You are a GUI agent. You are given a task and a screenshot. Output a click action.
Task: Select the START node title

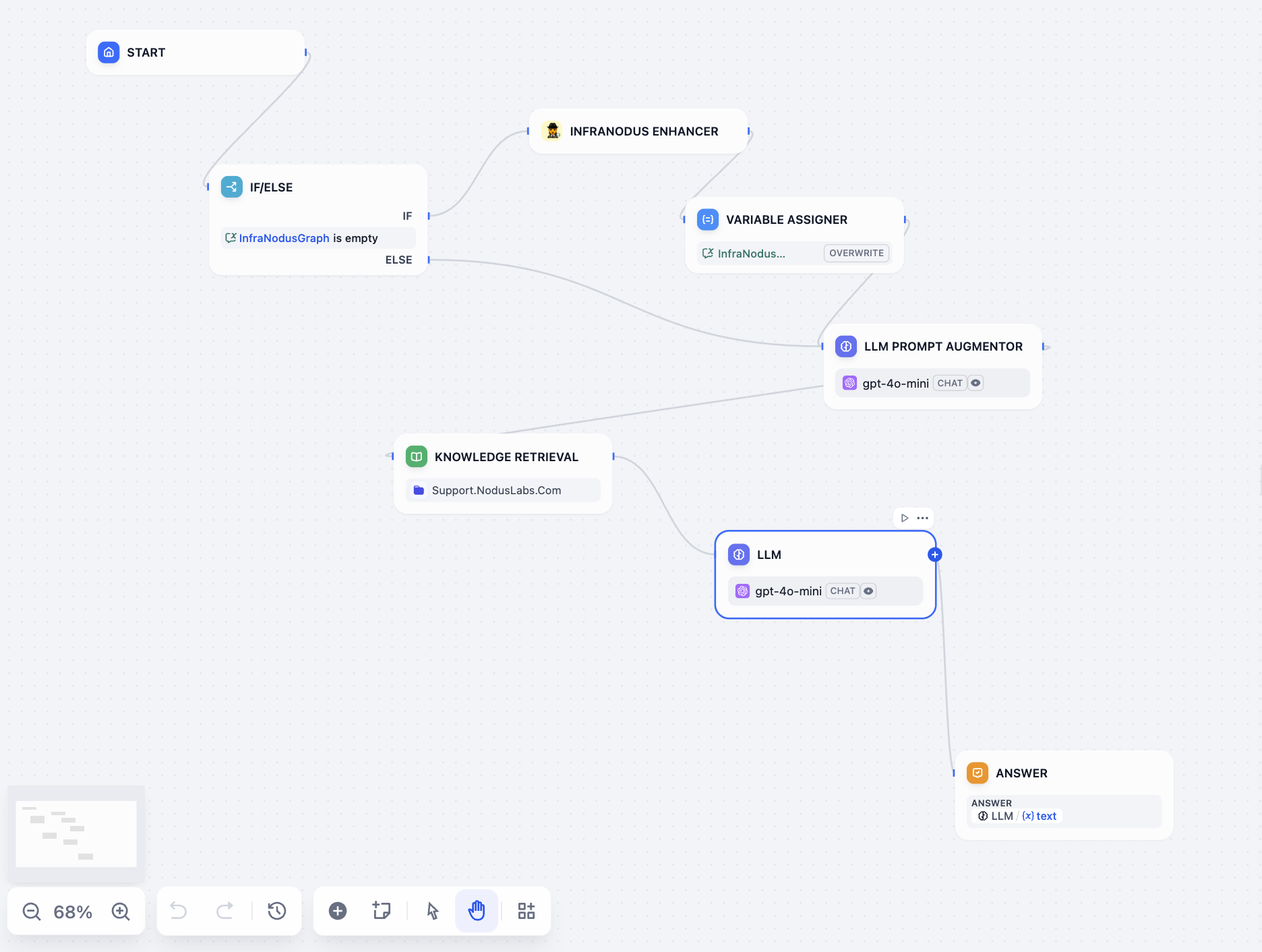(146, 53)
